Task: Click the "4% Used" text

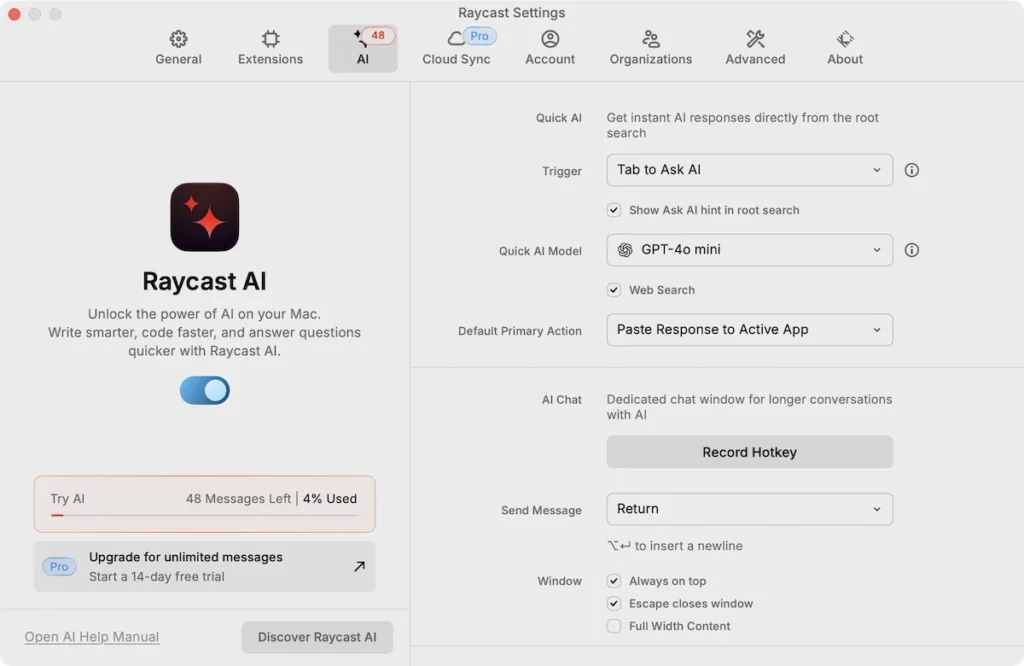Action: point(330,499)
